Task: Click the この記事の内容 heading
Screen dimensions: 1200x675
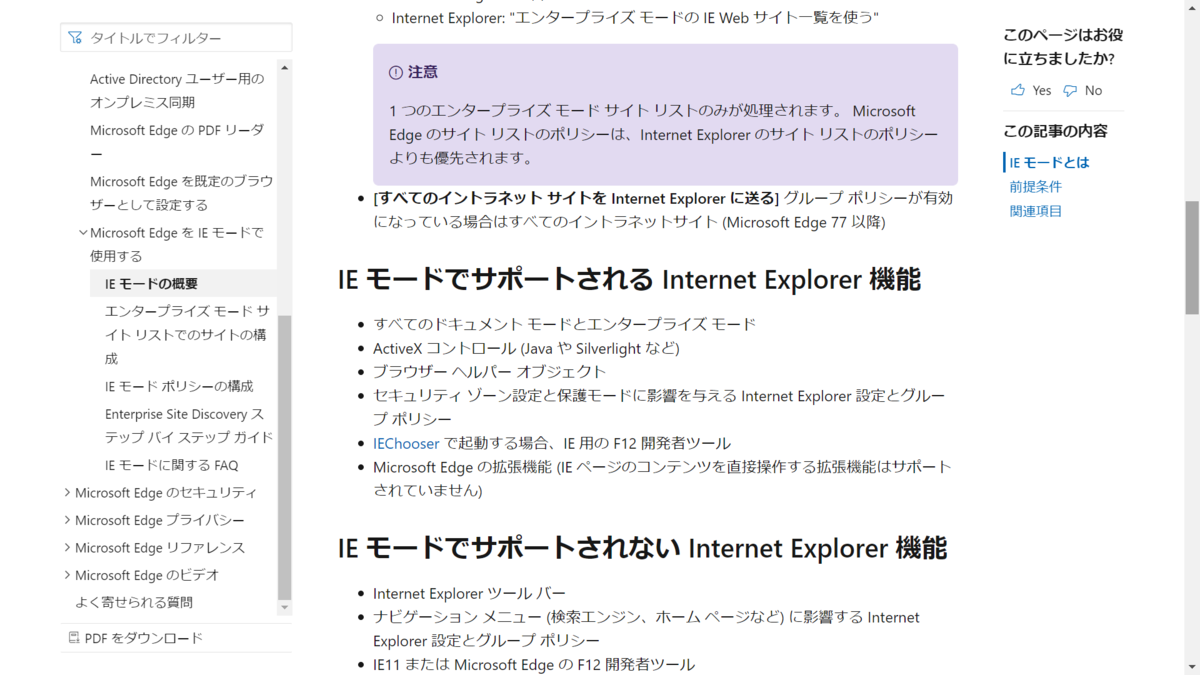Action: [x=1055, y=131]
